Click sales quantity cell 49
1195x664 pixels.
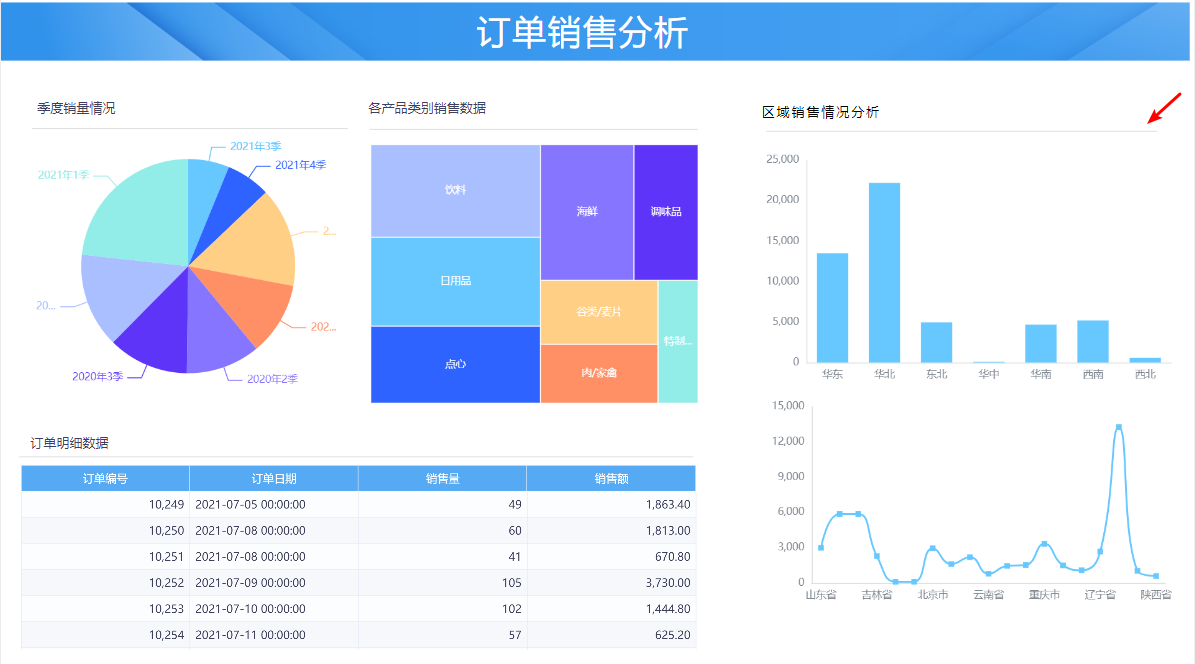(442, 505)
